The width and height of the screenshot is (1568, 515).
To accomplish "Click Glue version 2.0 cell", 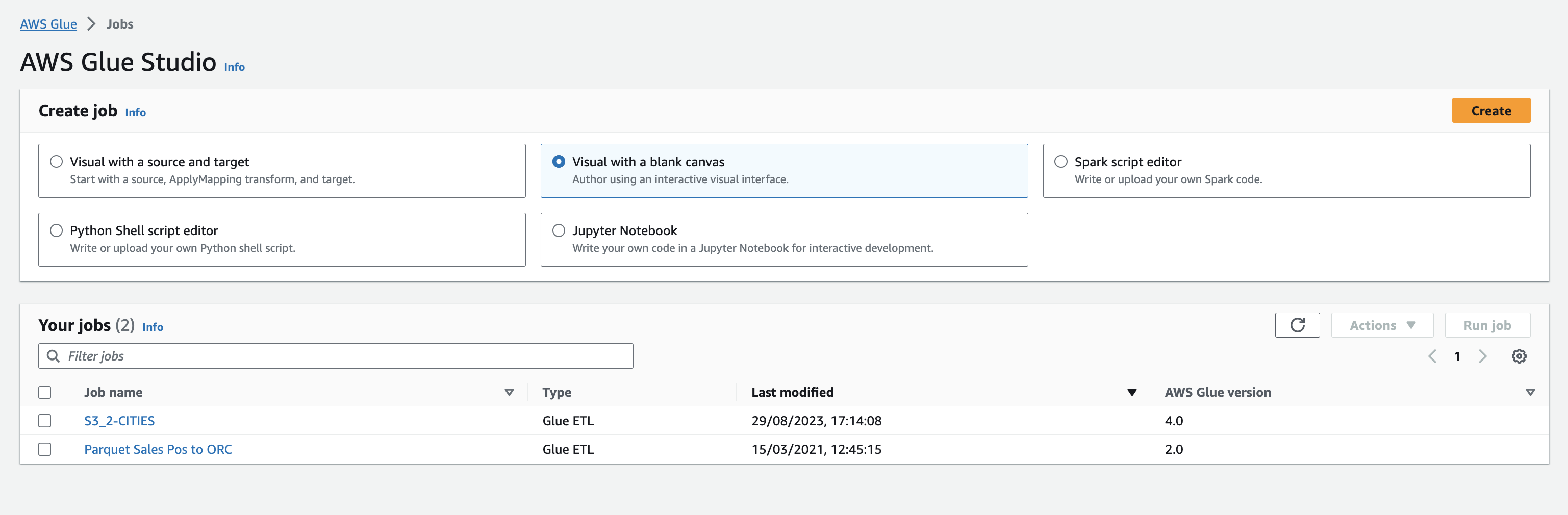I will point(1174,449).
